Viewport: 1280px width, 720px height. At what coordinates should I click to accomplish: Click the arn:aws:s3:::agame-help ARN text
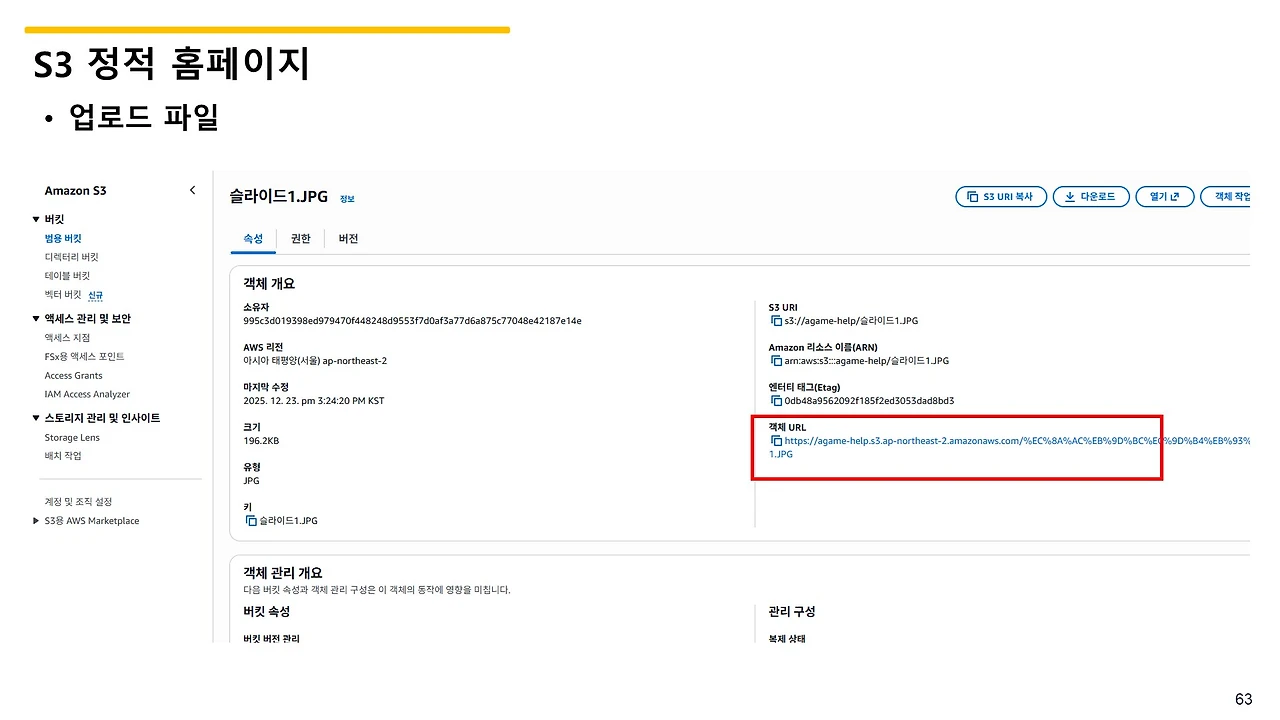[867, 361]
